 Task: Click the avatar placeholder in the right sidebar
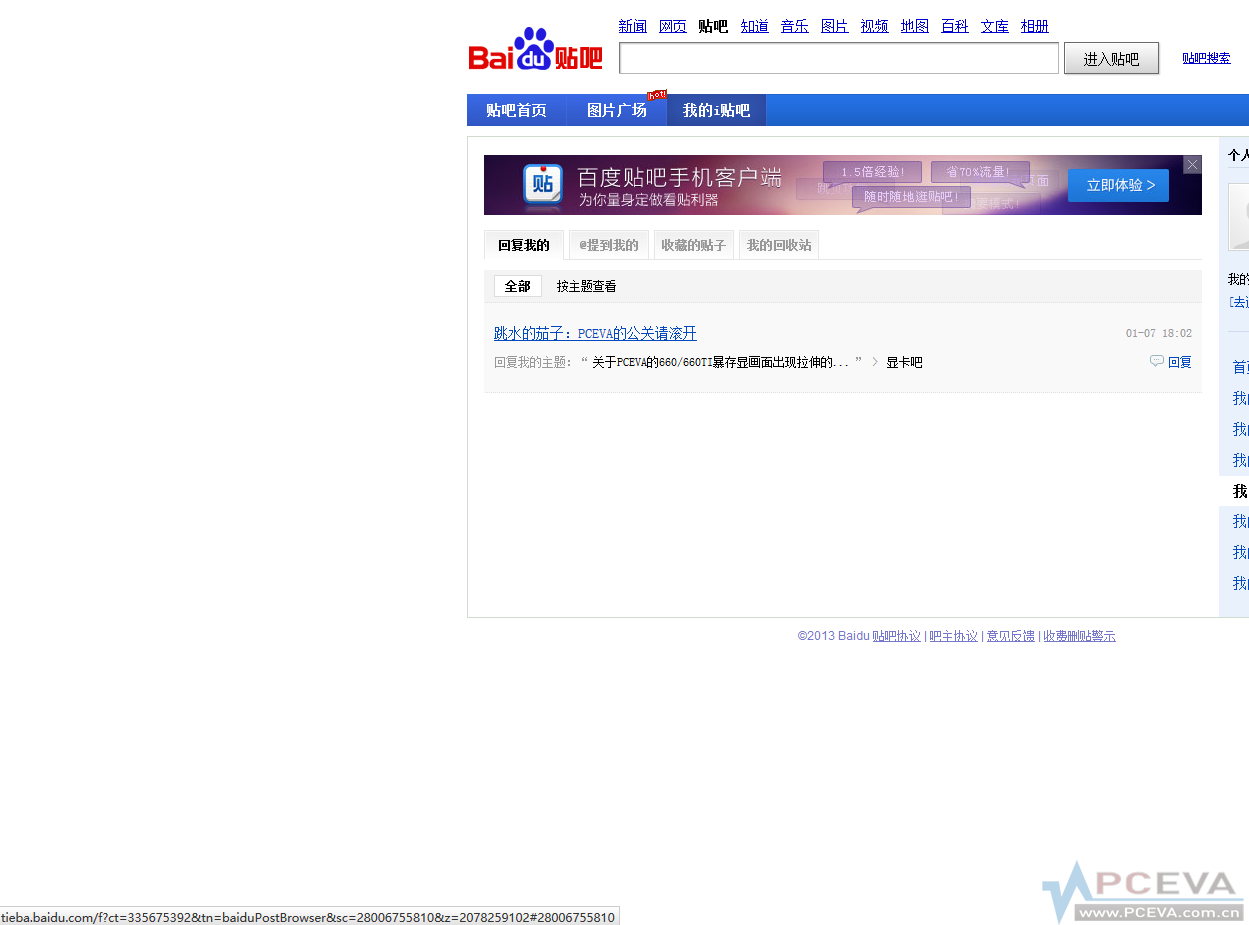(1238, 216)
